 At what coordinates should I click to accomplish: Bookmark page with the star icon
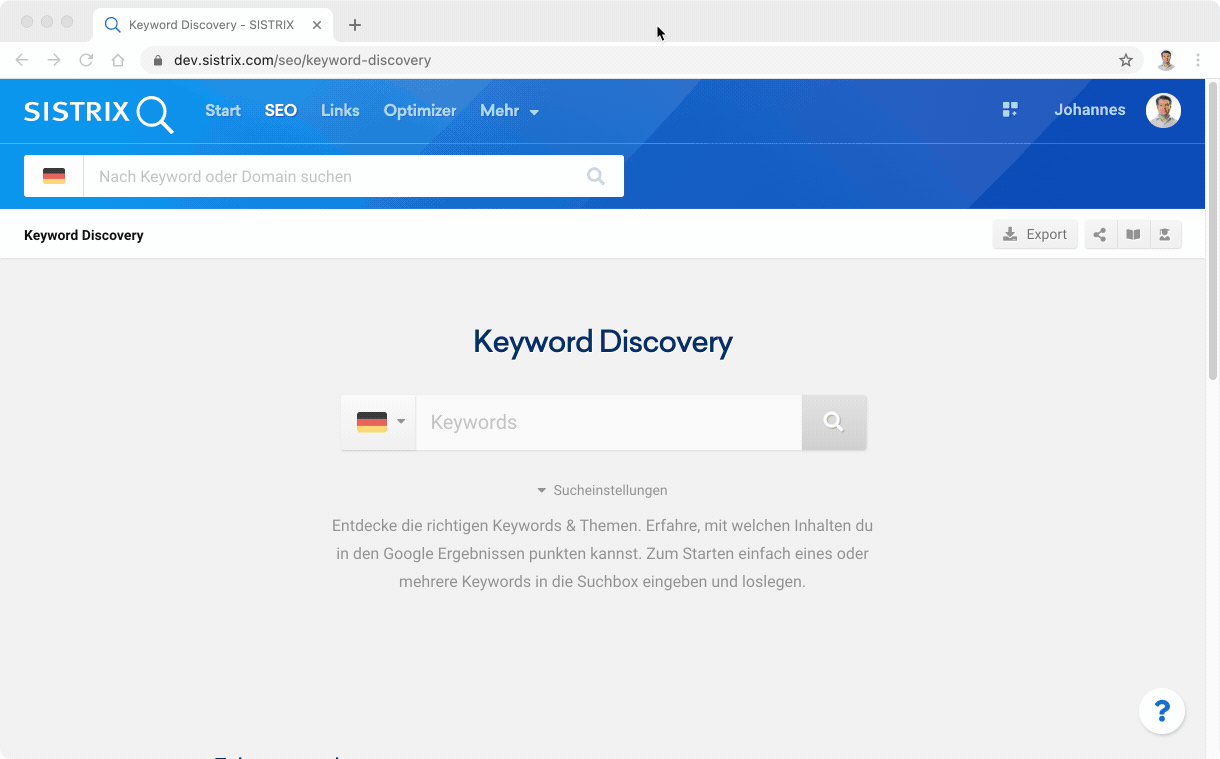point(1126,60)
